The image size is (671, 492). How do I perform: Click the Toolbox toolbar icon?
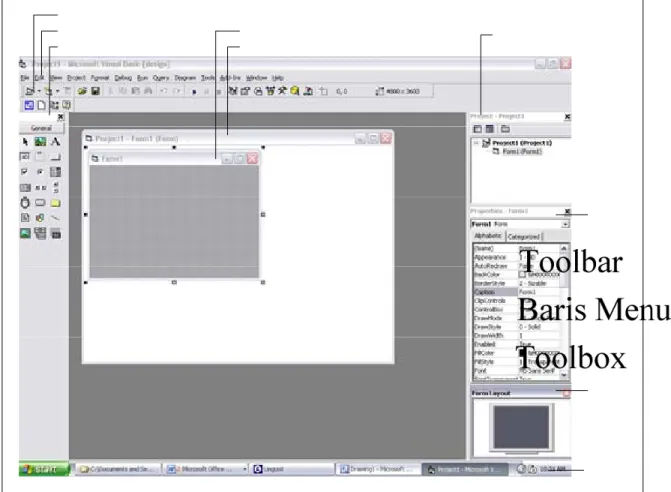click(282, 91)
